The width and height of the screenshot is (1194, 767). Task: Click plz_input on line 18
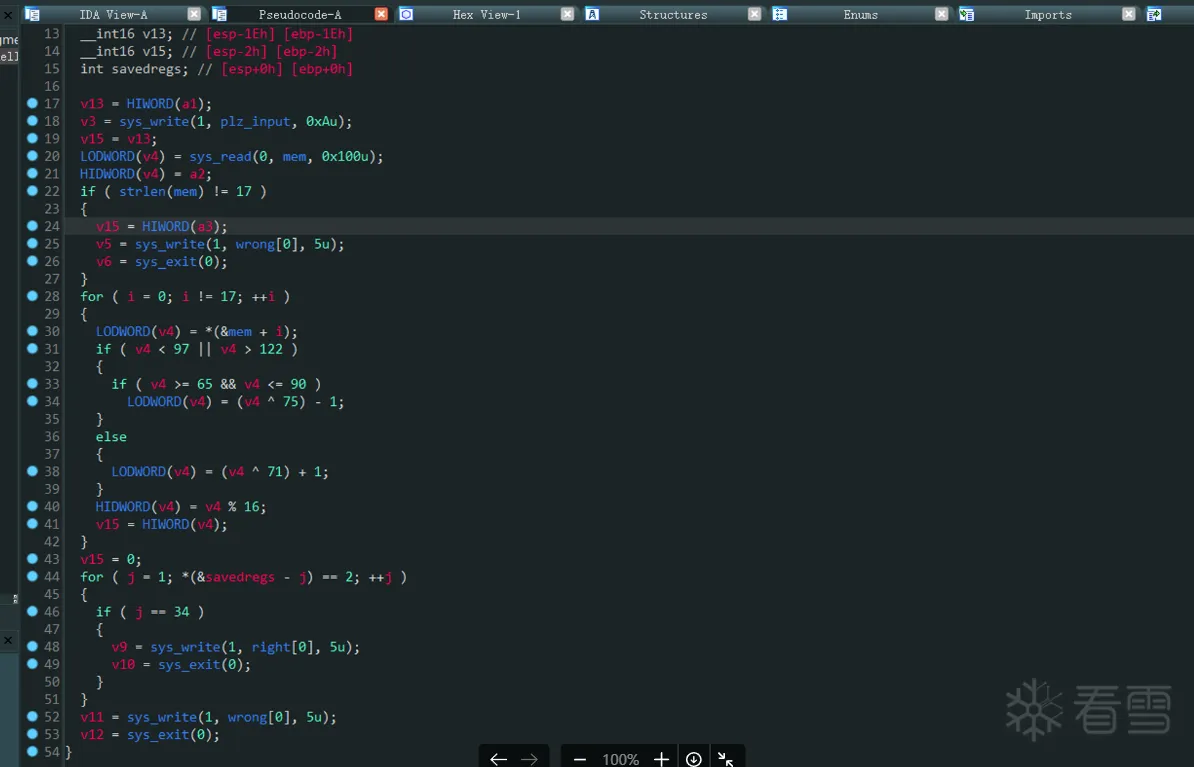pos(255,121)
